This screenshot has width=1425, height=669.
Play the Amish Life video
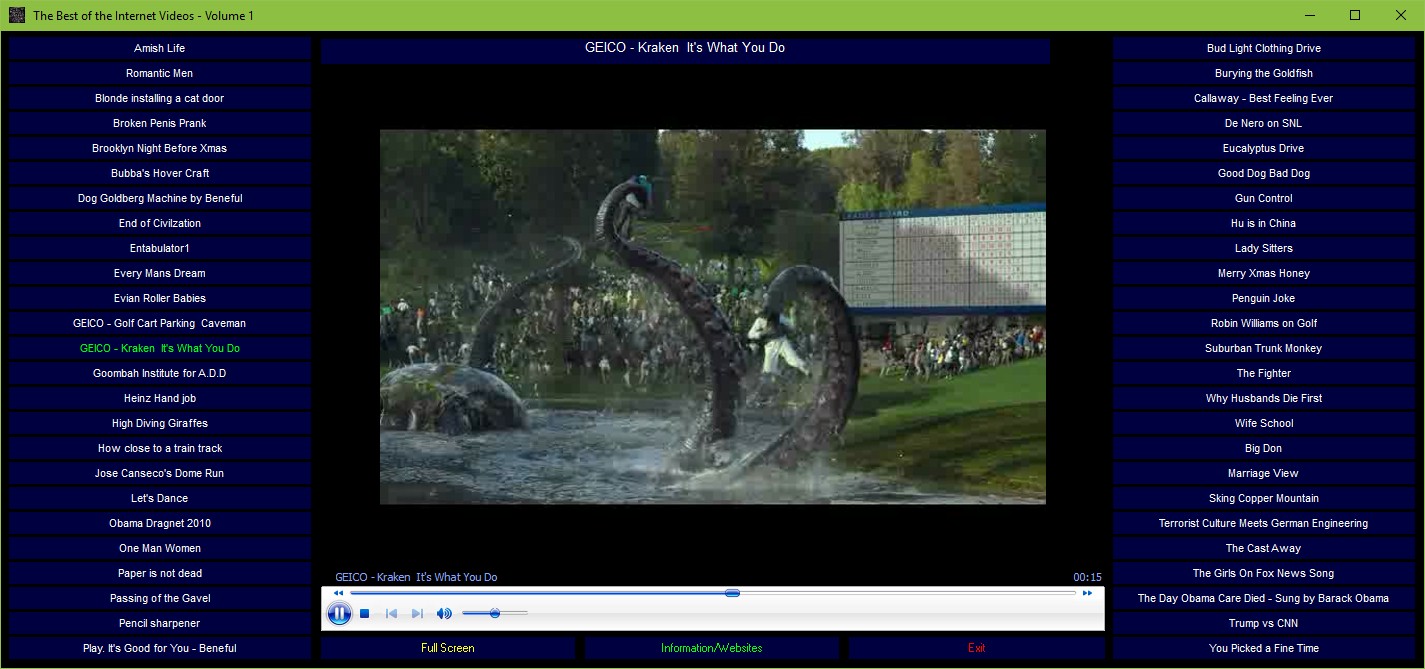pyautogui.click(x=160, y=48)
